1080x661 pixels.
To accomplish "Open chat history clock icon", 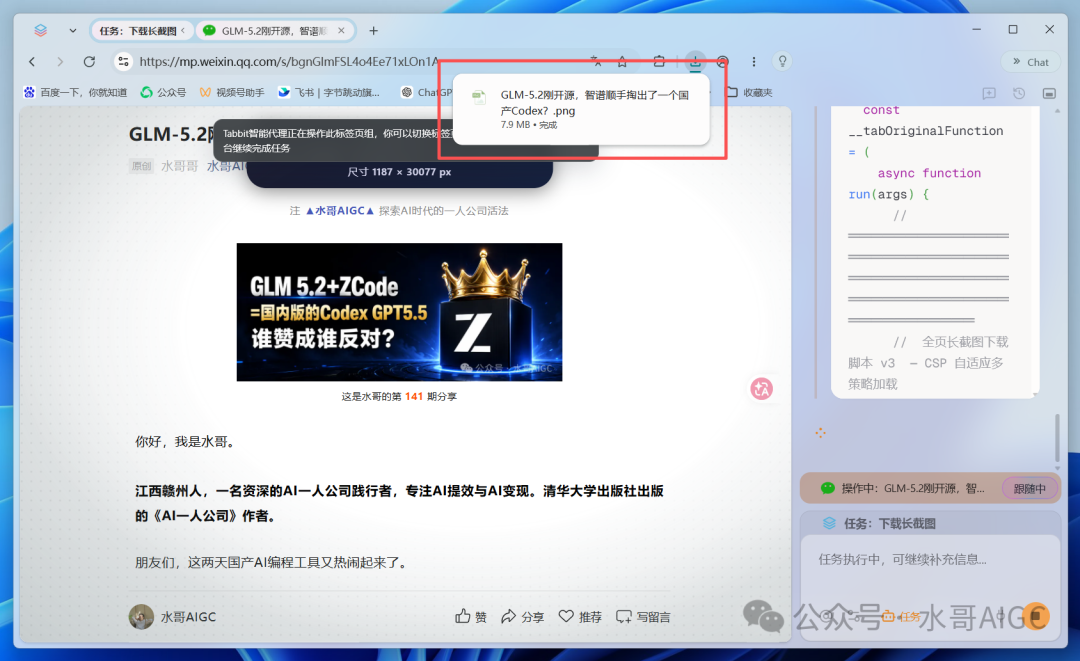I will [x=1019, y=93].
